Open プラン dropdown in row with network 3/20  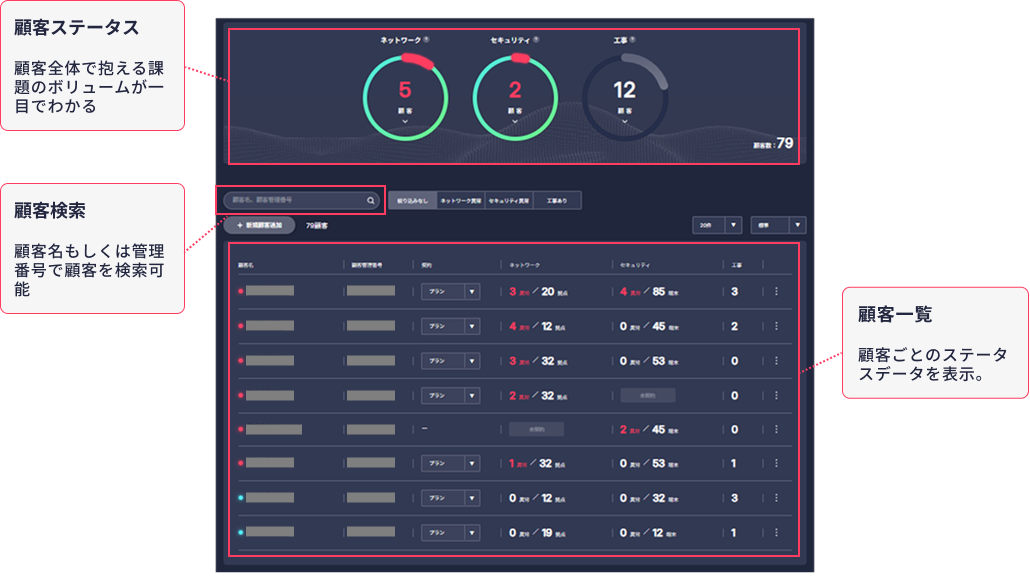(x=450, y=292)
